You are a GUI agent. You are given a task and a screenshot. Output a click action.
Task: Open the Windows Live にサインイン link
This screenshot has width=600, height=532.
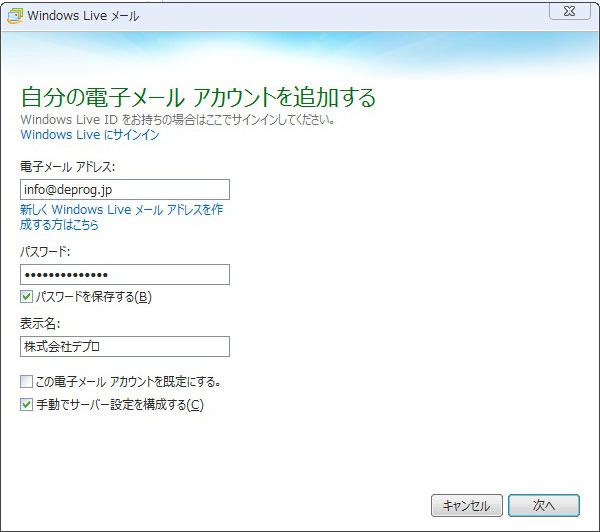90,135
